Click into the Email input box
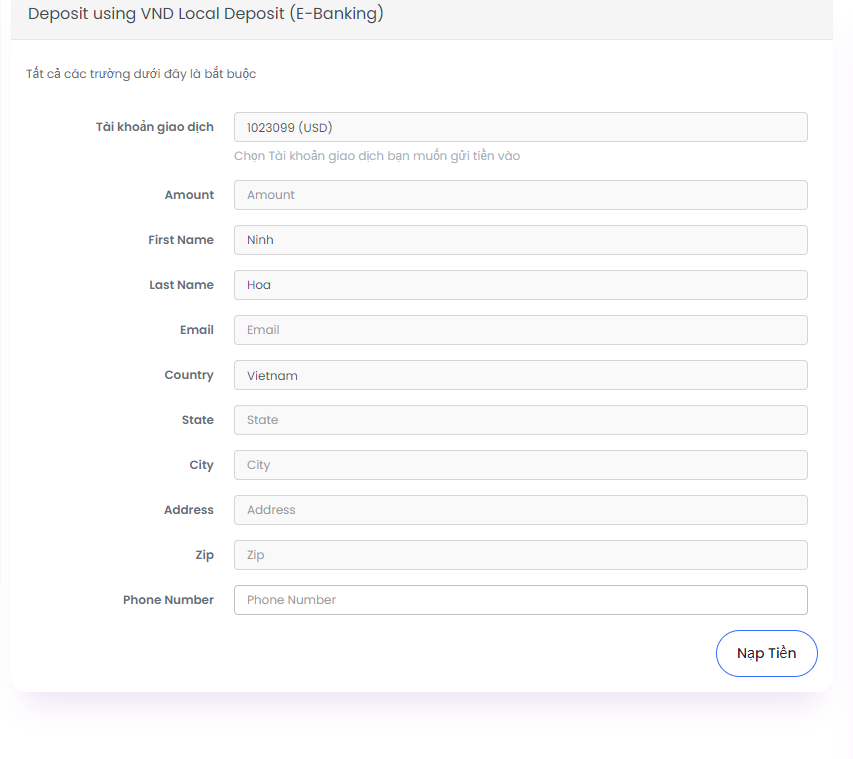The height and width of the screenshot is (759, 853). click(521, 330)
